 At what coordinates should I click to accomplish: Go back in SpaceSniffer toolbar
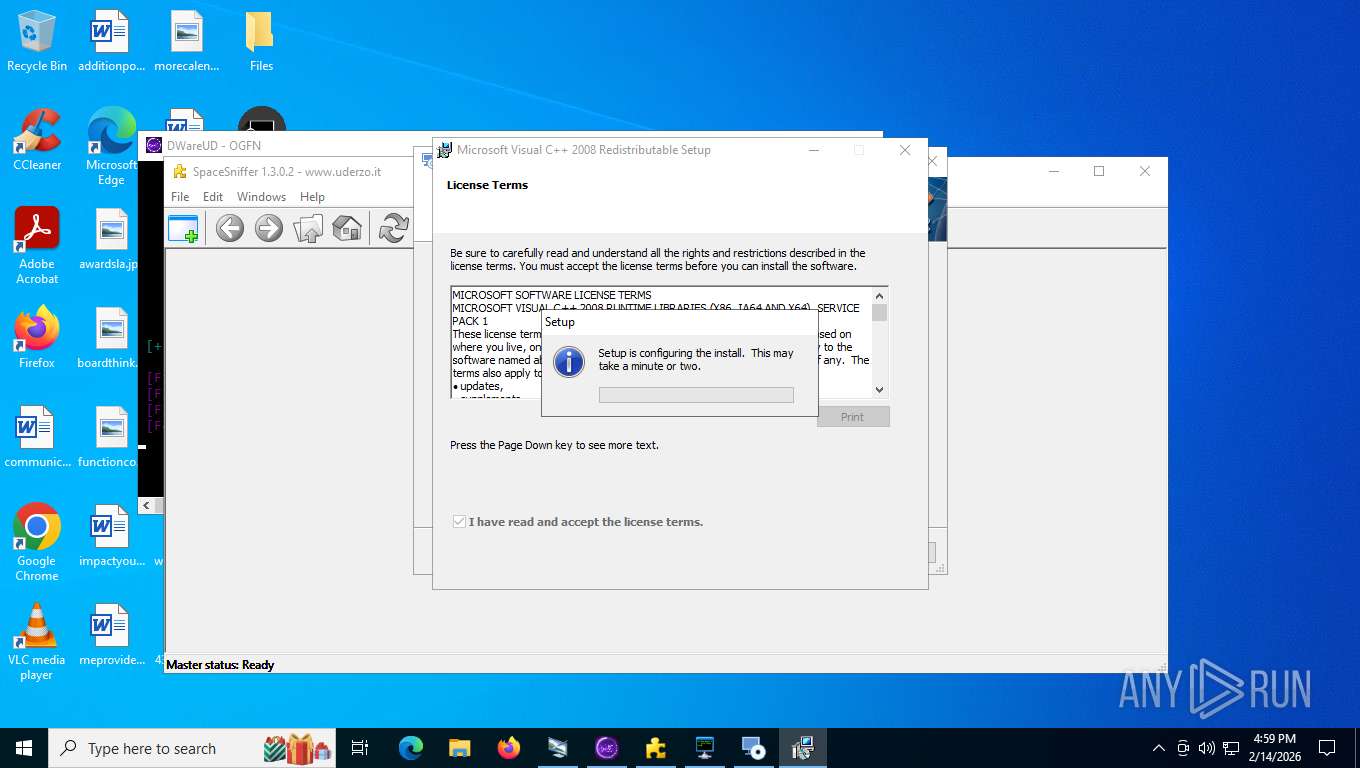(230, 228)
